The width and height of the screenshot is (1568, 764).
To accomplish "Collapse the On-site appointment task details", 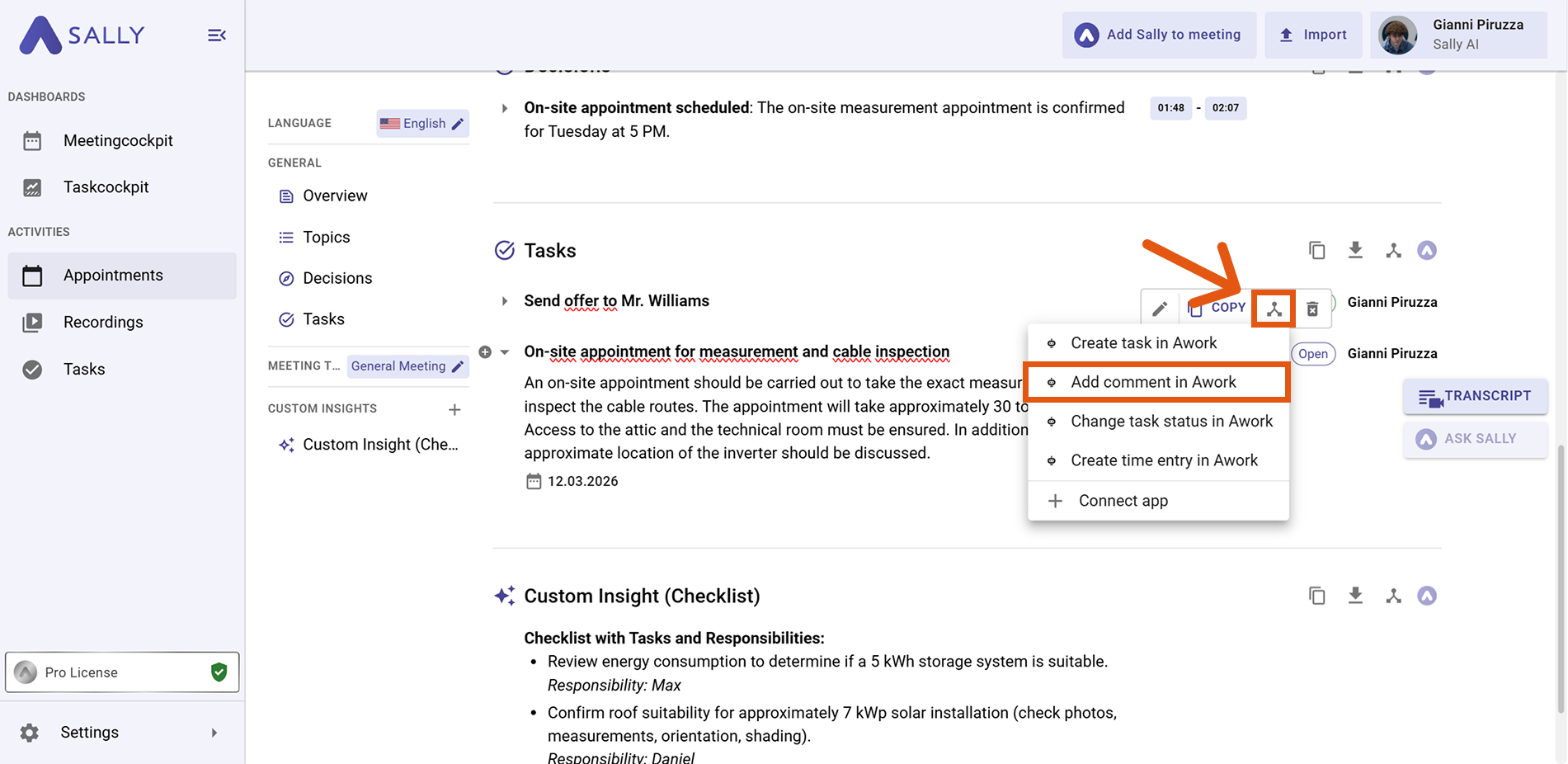I will click(505, 352).
